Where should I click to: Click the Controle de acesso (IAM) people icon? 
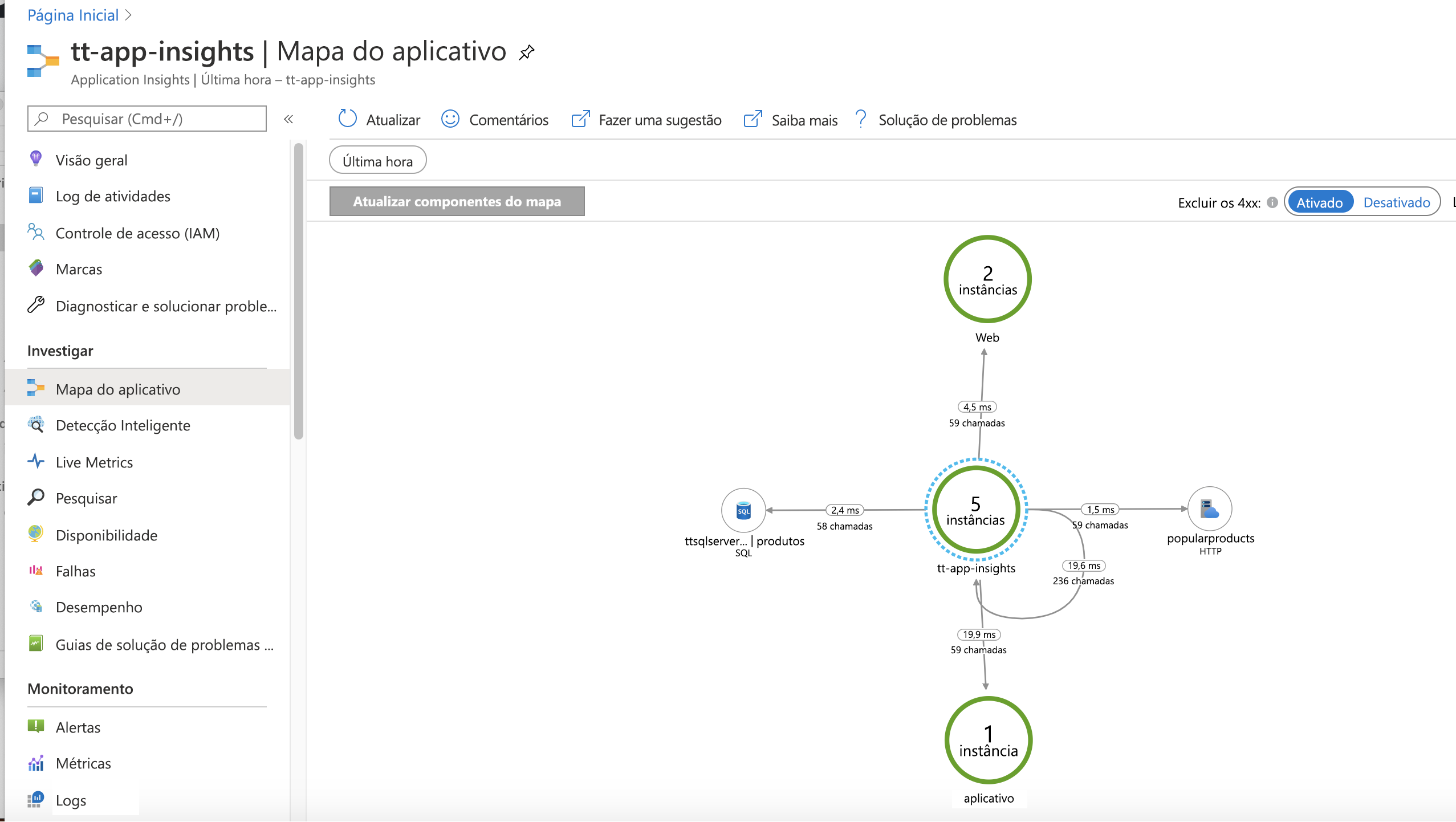35,232
